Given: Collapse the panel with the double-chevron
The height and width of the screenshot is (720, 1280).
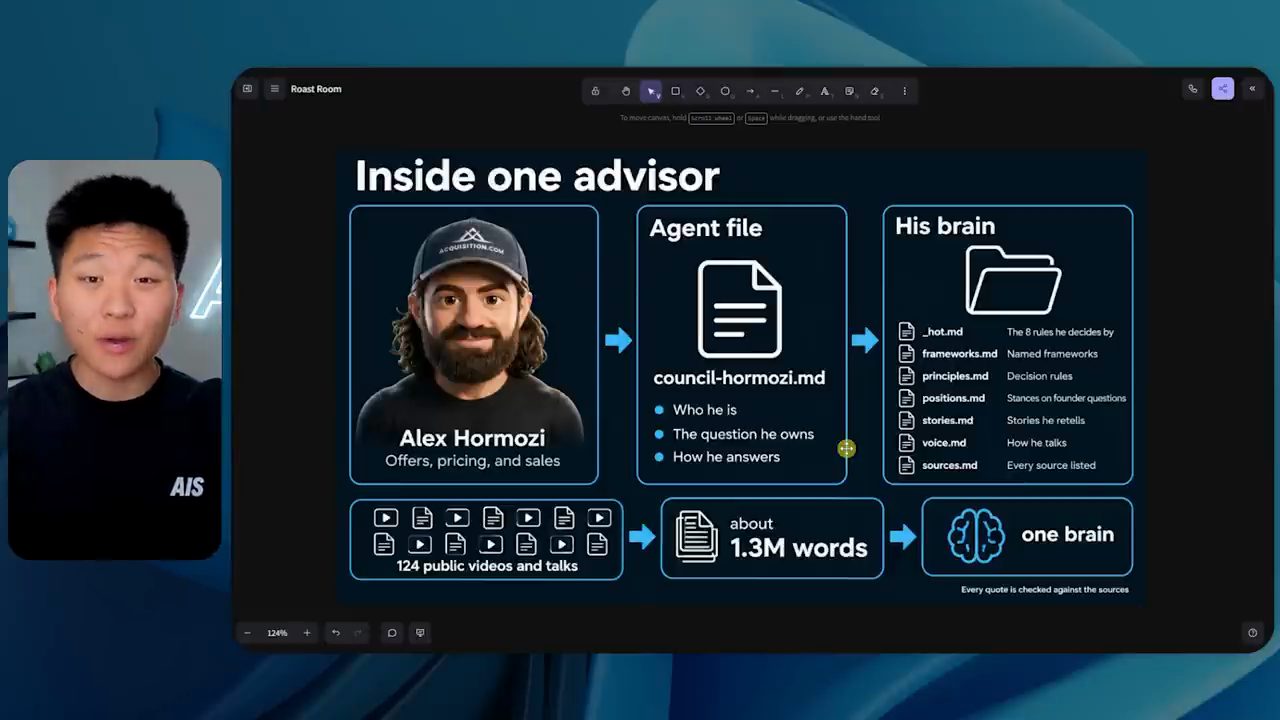Looking at the screenshot, I should point(1252,89).
